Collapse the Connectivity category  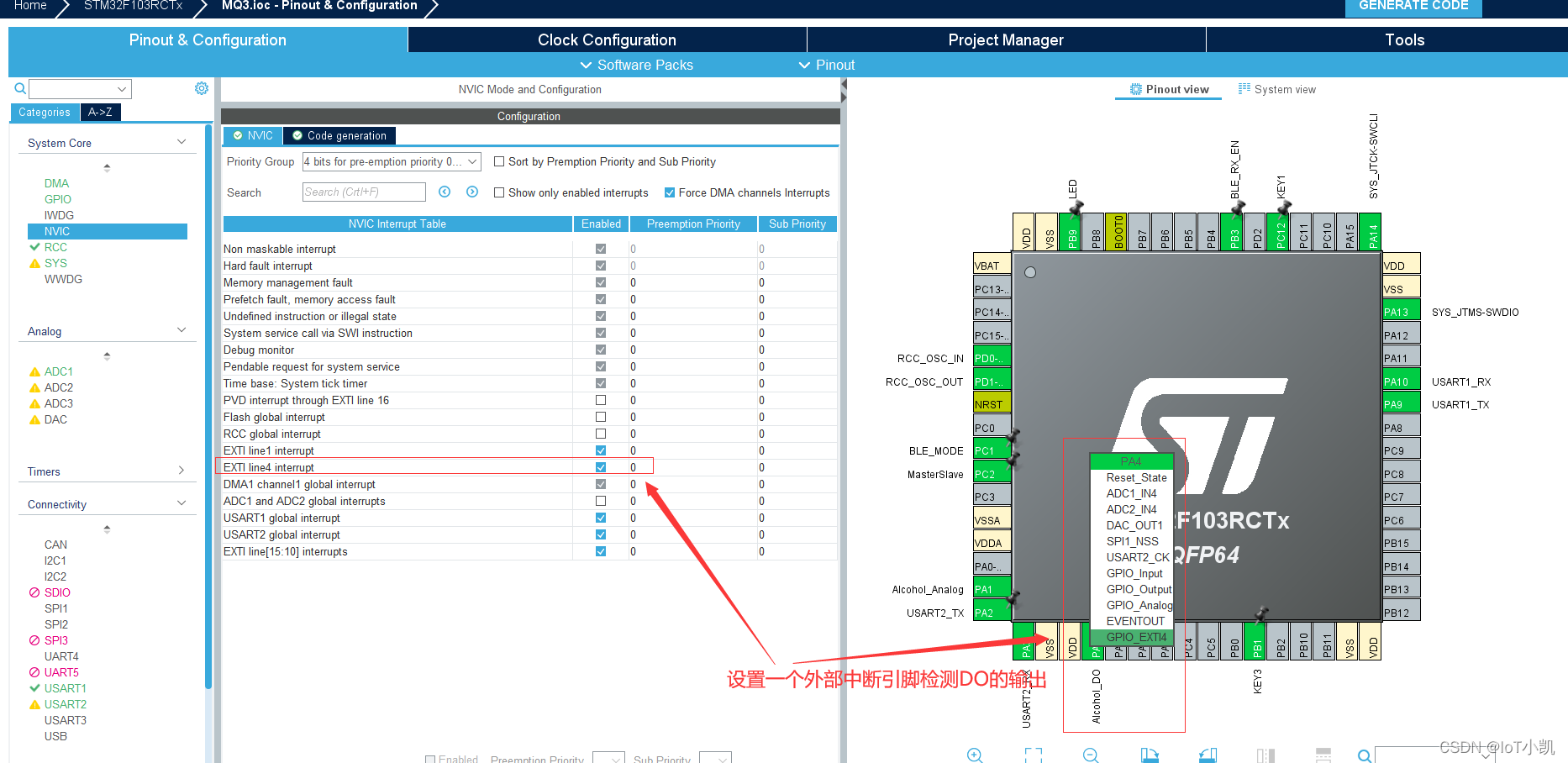tap(182, 503)
